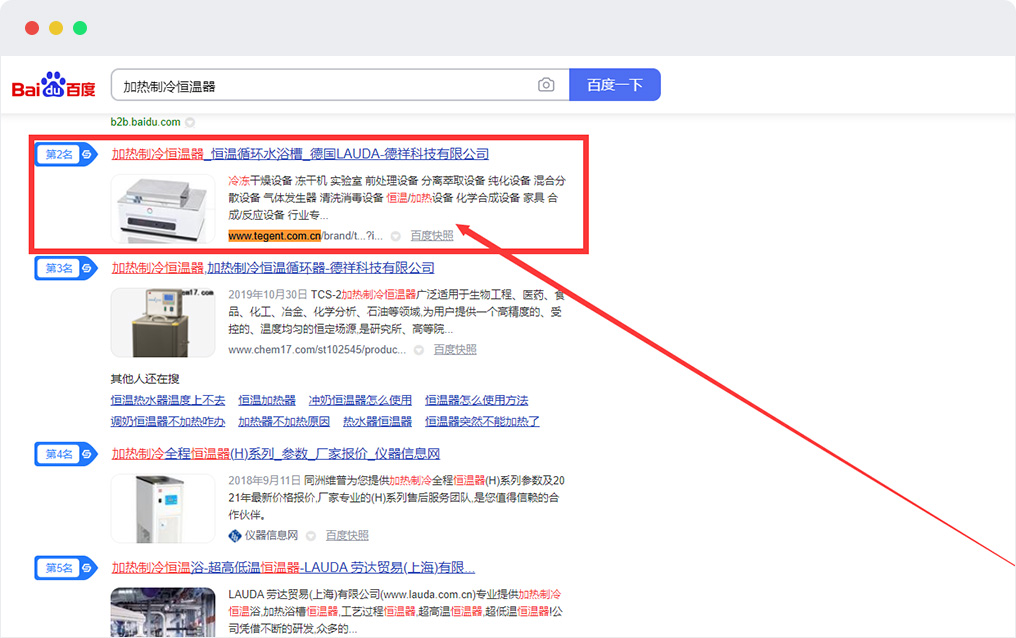The image size is (1016, 638).
Task: Click the 第4名 ranking badge
Action: tap(66, 454)
